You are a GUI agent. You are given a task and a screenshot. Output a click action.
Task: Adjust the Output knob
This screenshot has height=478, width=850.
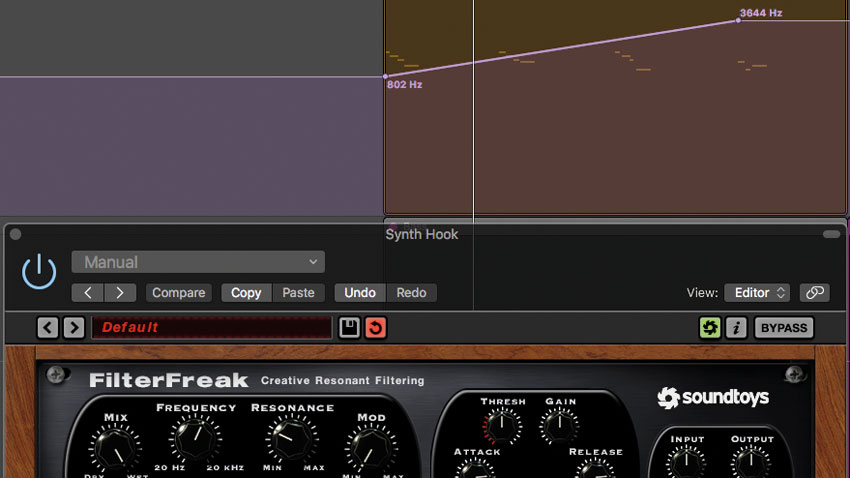(751, 462)
